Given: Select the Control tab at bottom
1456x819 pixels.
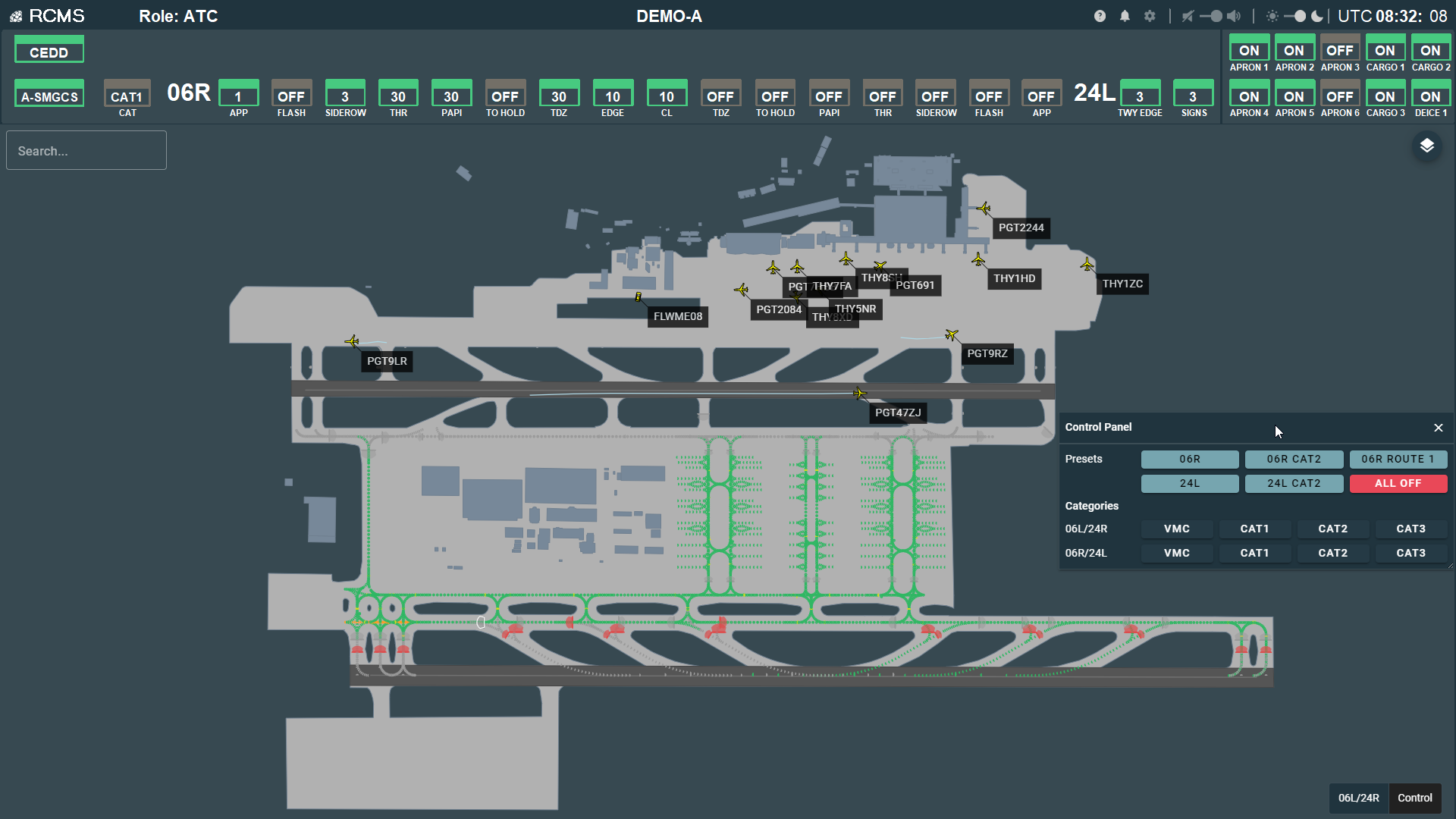Looking at the screenshot, I should (1414, 798).
